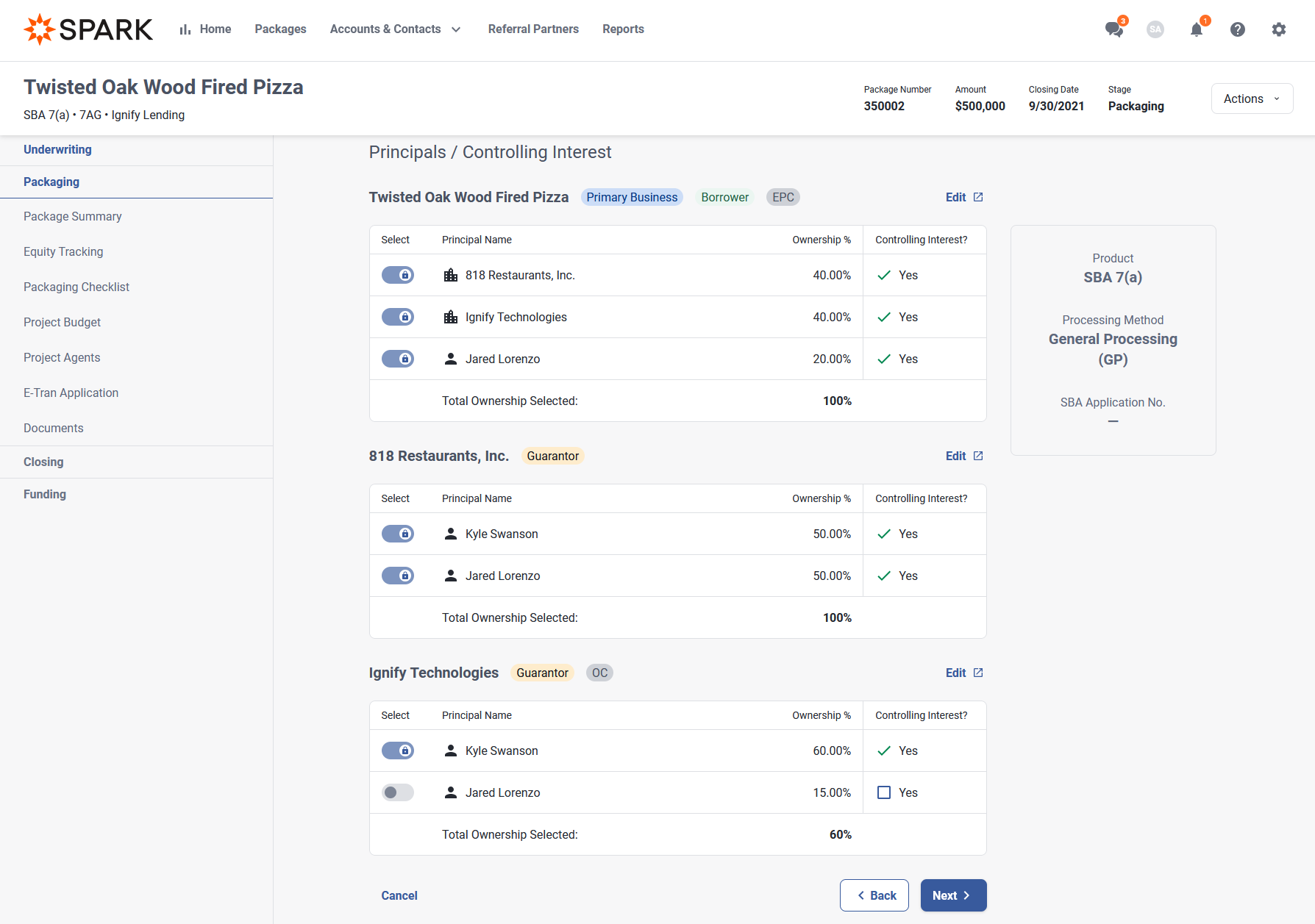Toggle select switch for Jared Lorenzo 50.00%

pos(398,576)
